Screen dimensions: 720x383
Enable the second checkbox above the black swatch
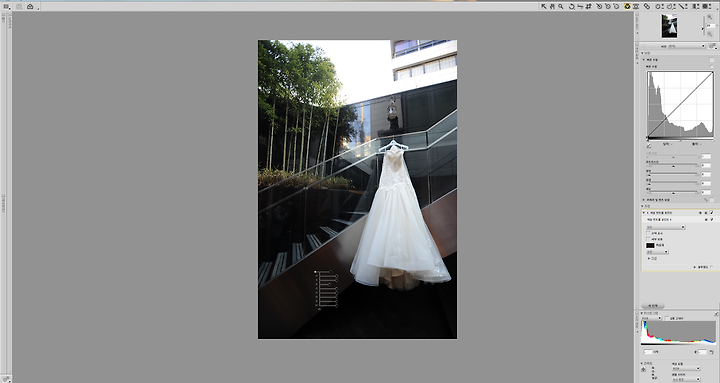pos(648,239)
